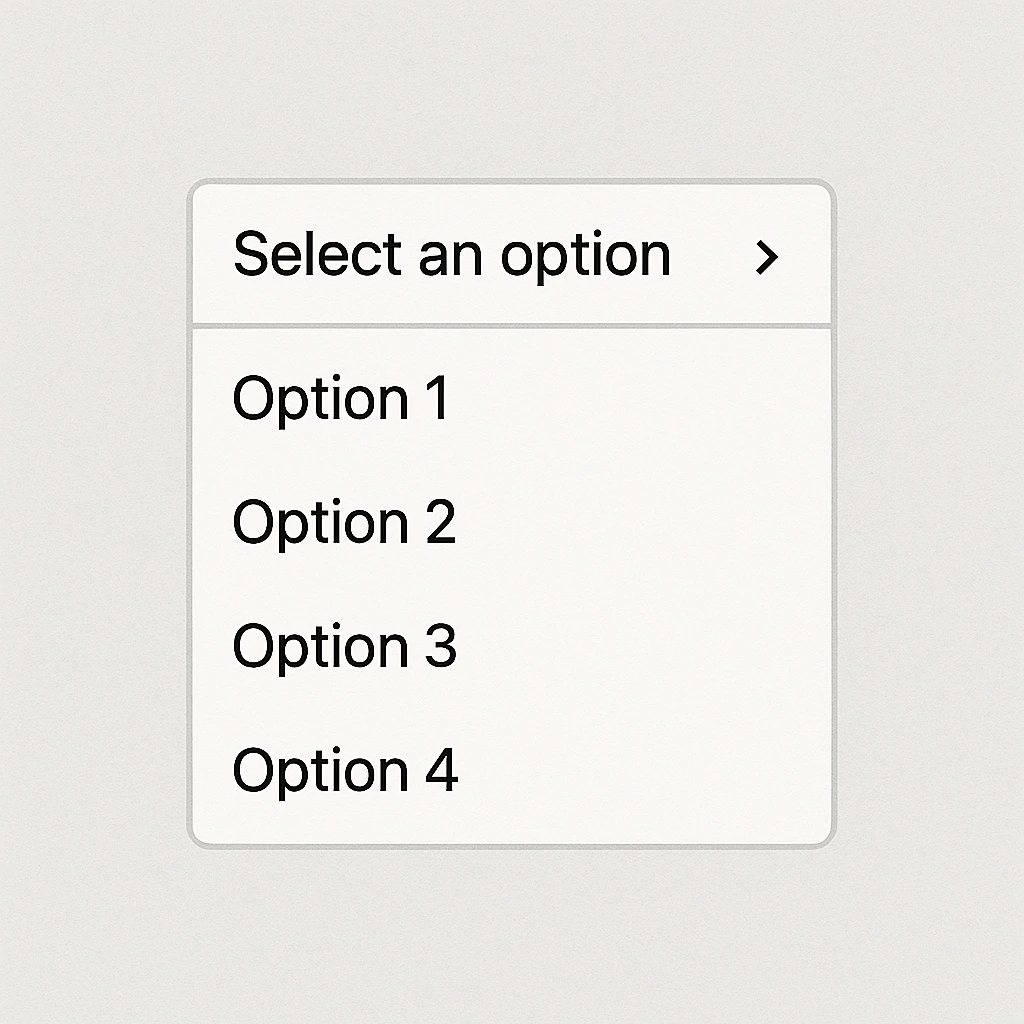This screenshot has width=1024, height=1024.
Task: Click the chevron arrow beside Select an option
Action: coord(766,257)
